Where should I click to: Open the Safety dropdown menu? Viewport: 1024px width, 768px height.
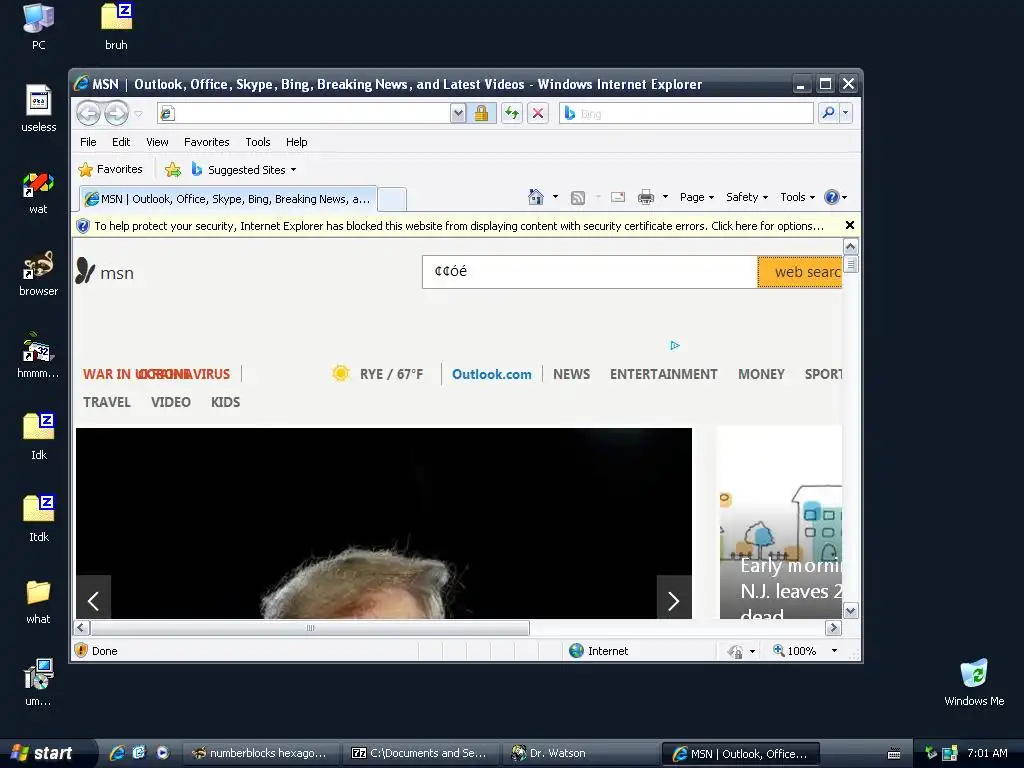coord(746,197)
